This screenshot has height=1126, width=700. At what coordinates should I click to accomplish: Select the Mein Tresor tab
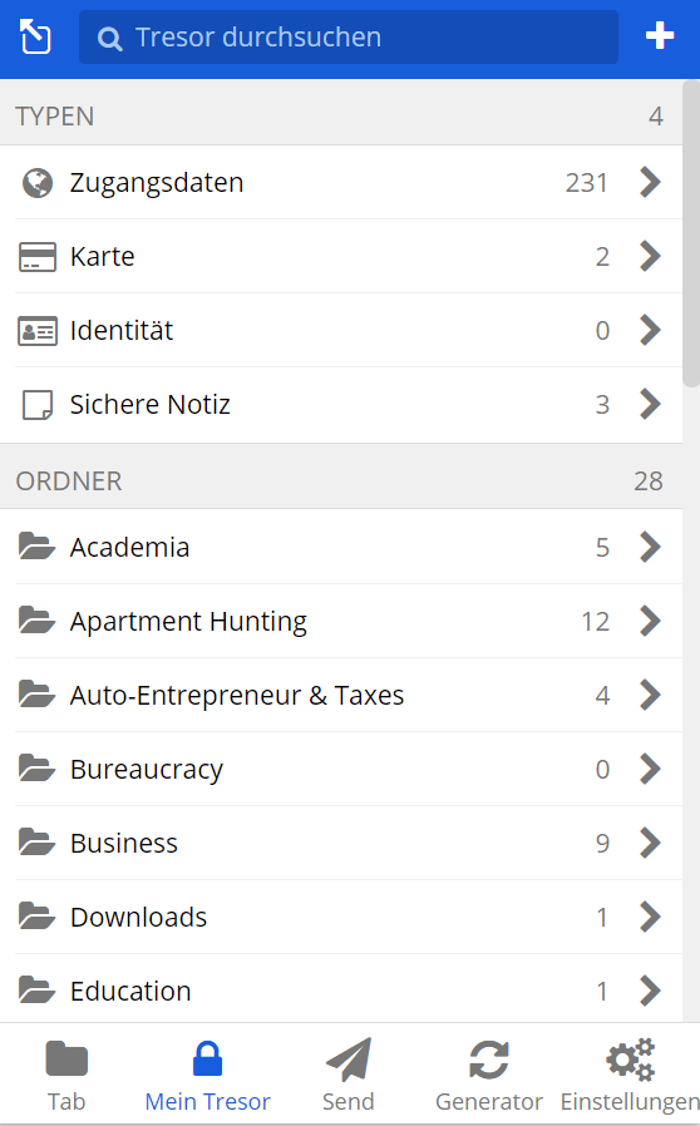point(207,1075)
